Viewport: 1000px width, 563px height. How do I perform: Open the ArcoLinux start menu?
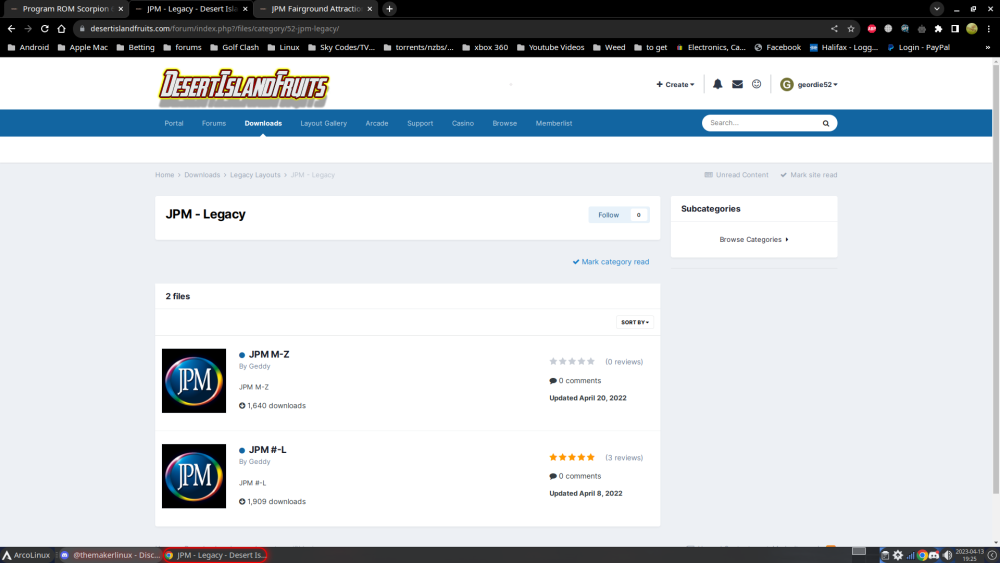tap(26, 555)
